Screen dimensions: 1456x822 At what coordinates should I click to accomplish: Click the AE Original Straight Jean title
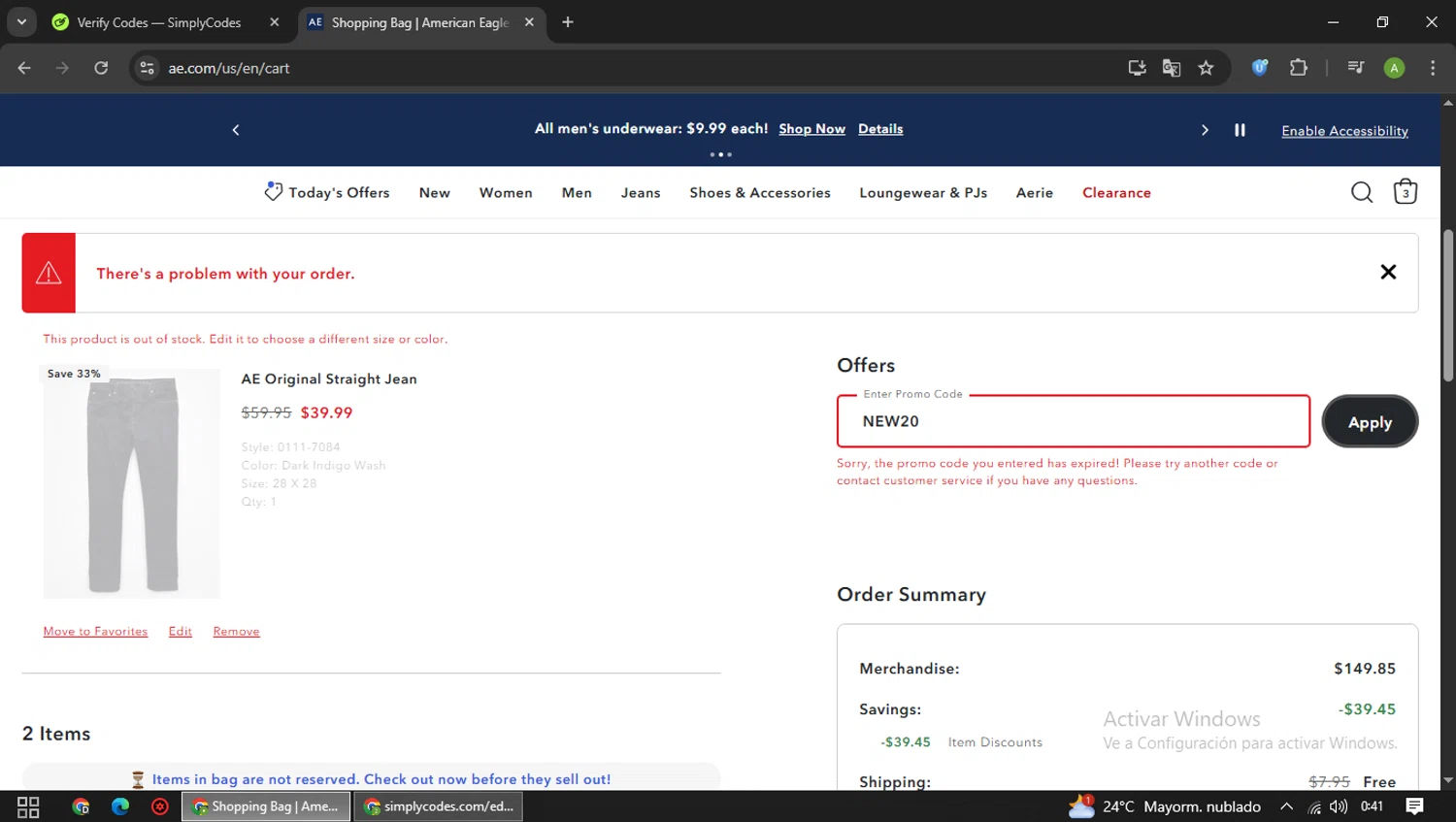click(329, 378)
